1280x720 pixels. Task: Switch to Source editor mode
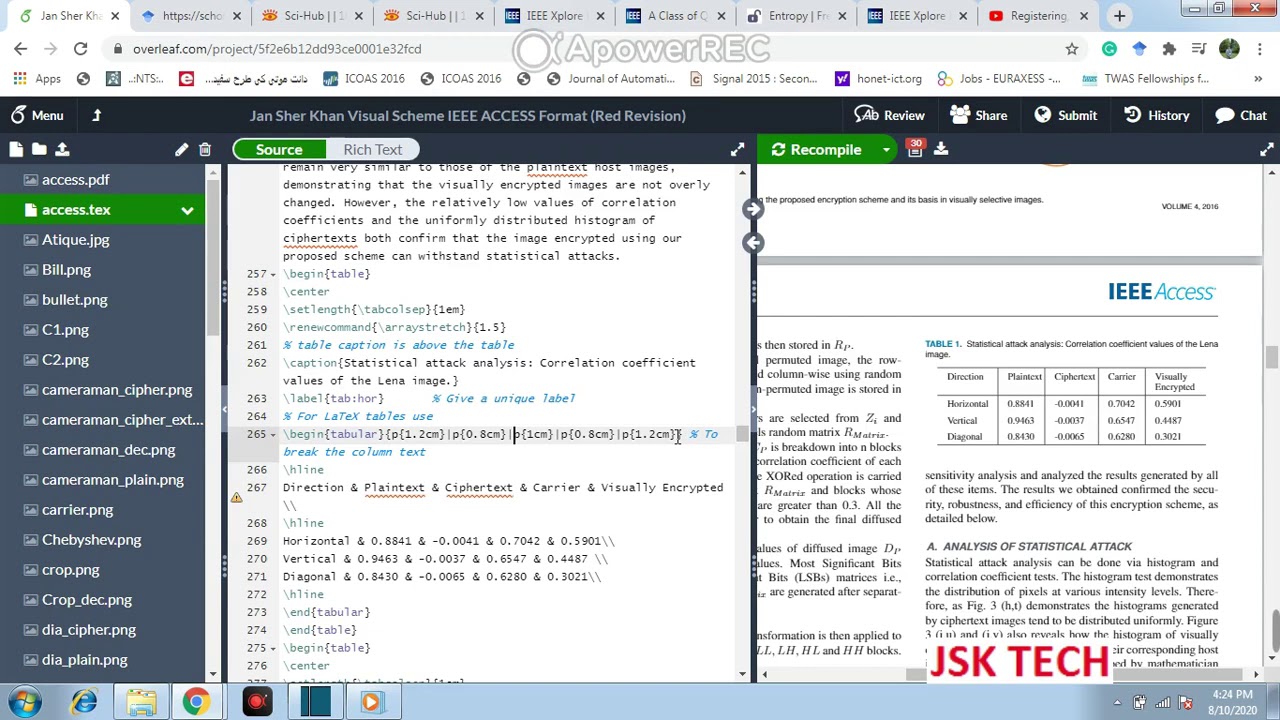click(x=279, y=149)
